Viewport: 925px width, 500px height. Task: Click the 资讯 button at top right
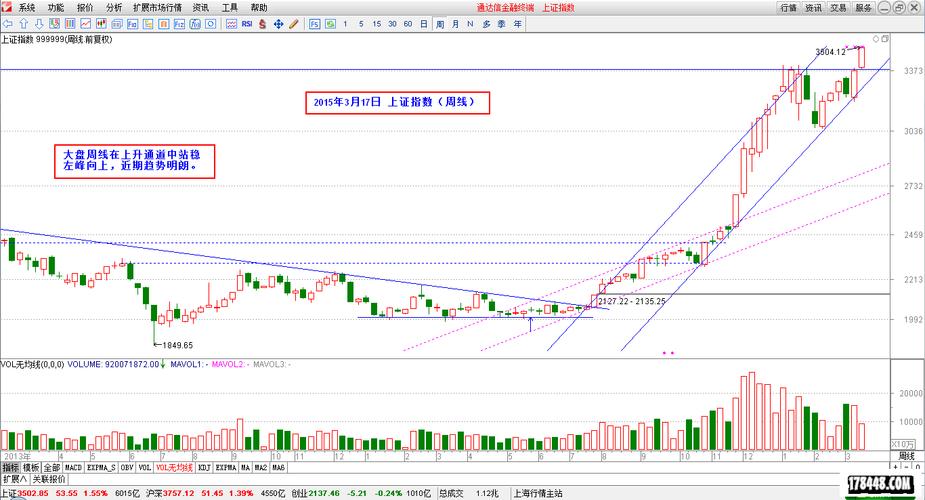tap(814, 8)
